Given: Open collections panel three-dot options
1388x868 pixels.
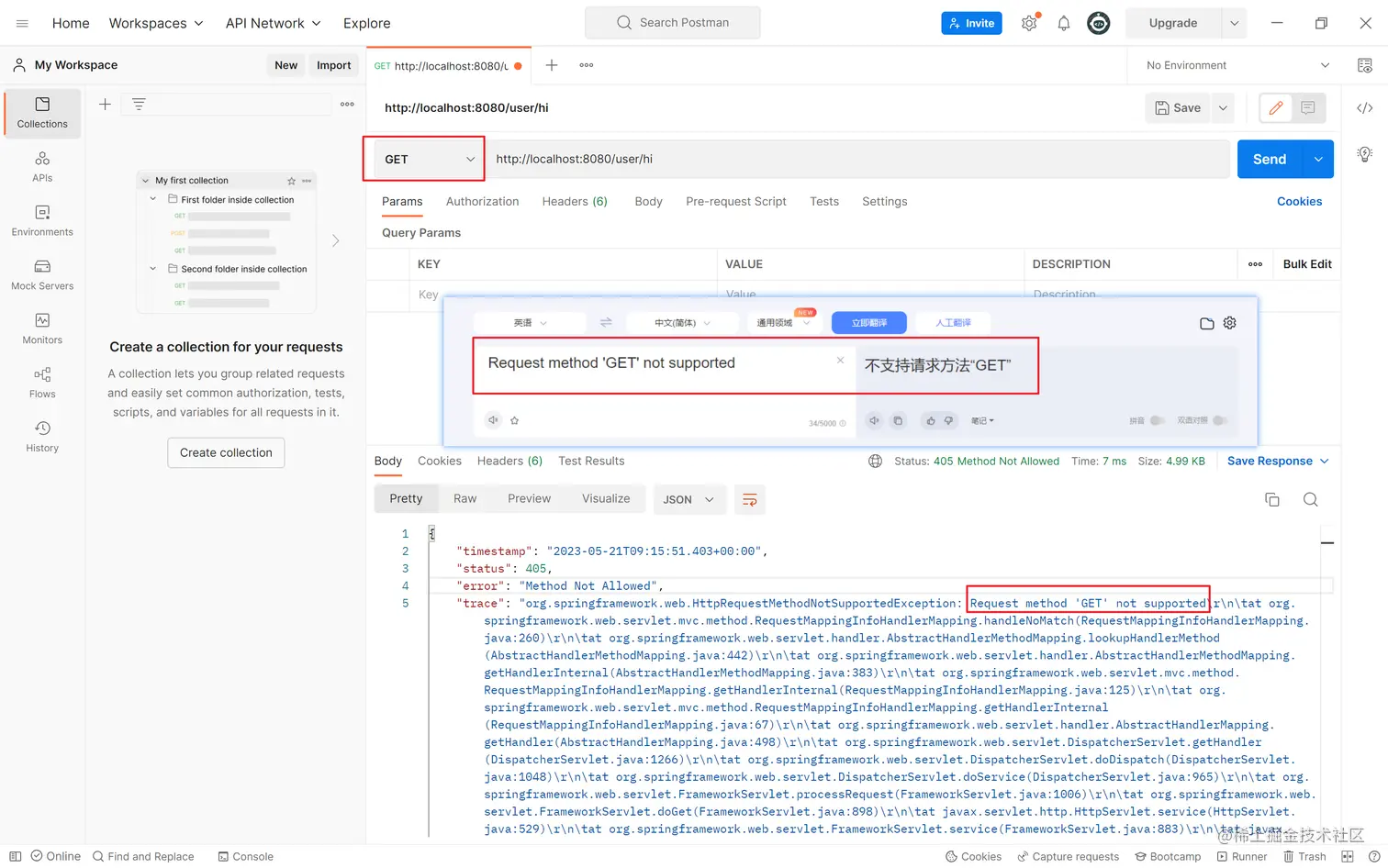Looking at the screenshot, I should [347, 105].
